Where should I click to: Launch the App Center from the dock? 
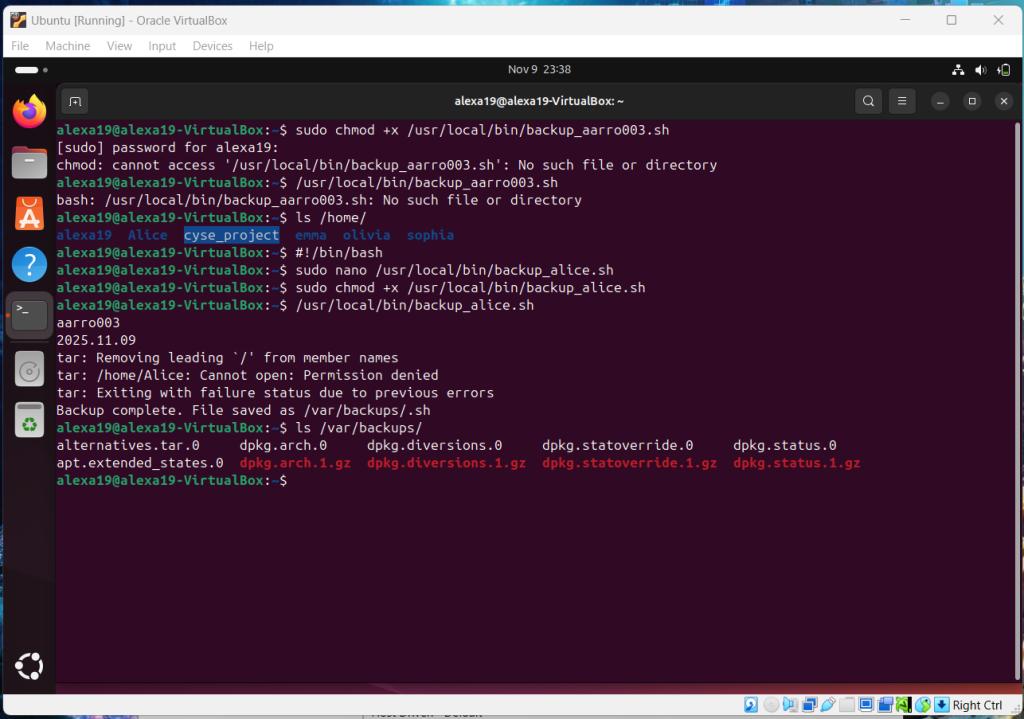[30, 213]
